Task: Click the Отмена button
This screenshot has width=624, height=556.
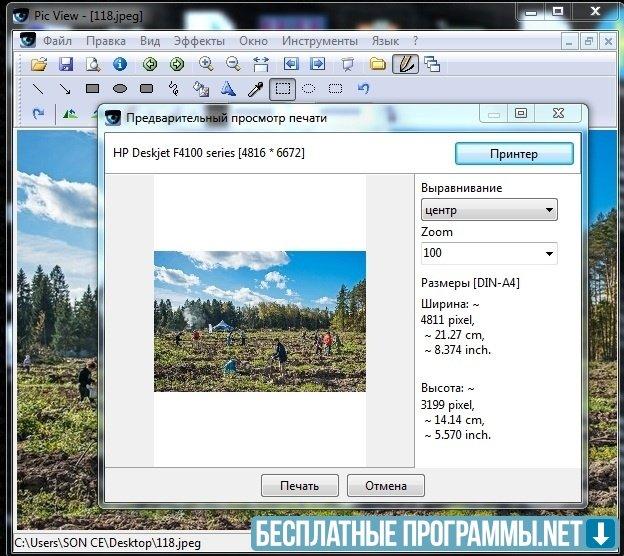Action: click(386, 486)
